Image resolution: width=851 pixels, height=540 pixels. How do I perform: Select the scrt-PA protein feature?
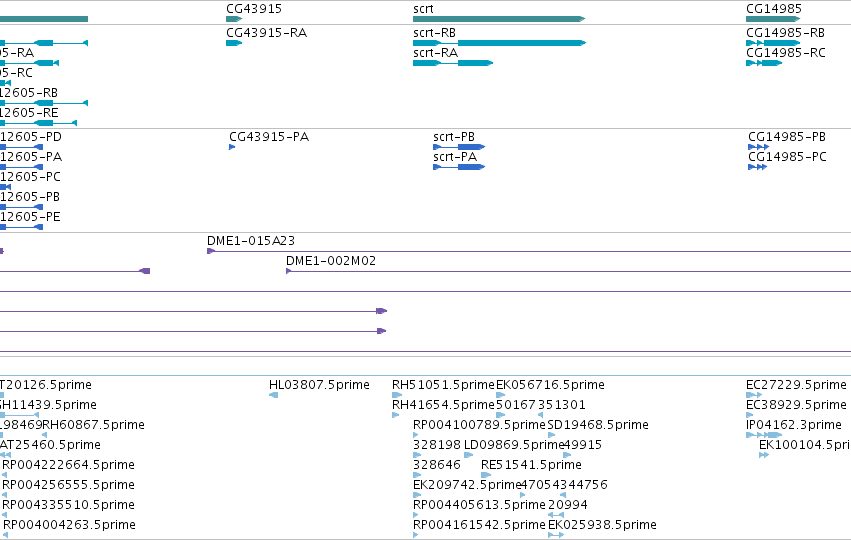point(459,167)
